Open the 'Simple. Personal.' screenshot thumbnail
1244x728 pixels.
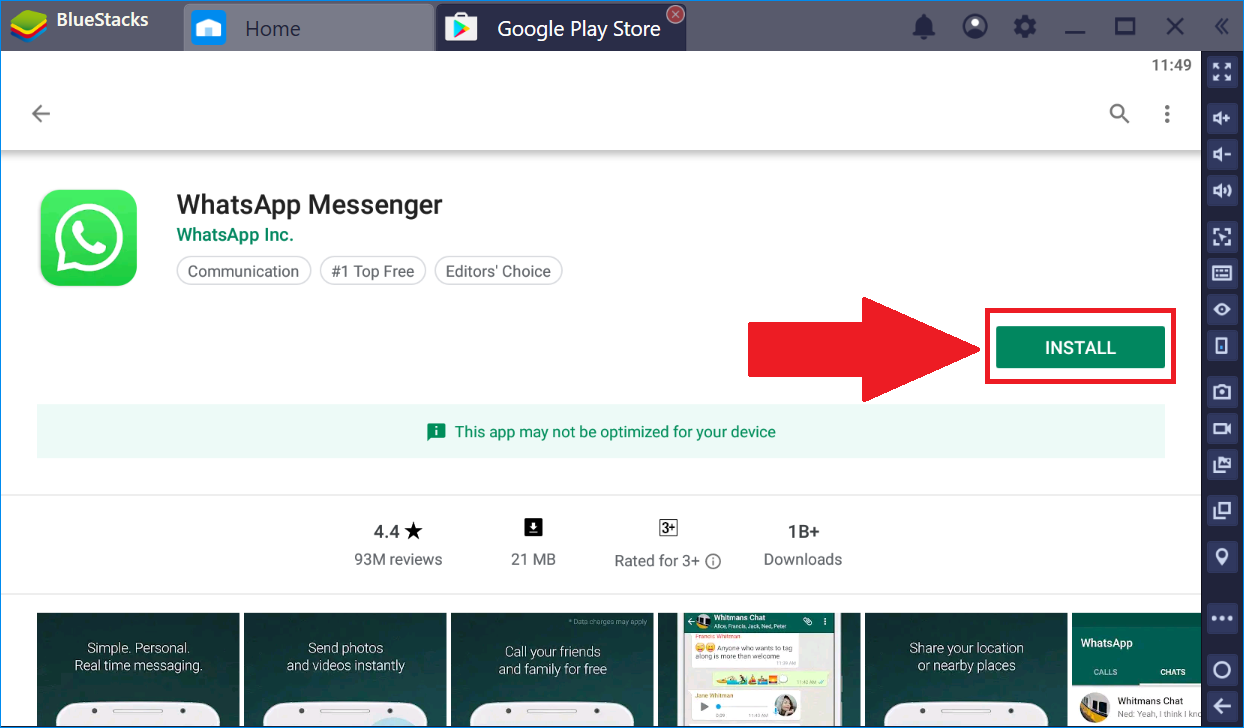pos(138,669)
